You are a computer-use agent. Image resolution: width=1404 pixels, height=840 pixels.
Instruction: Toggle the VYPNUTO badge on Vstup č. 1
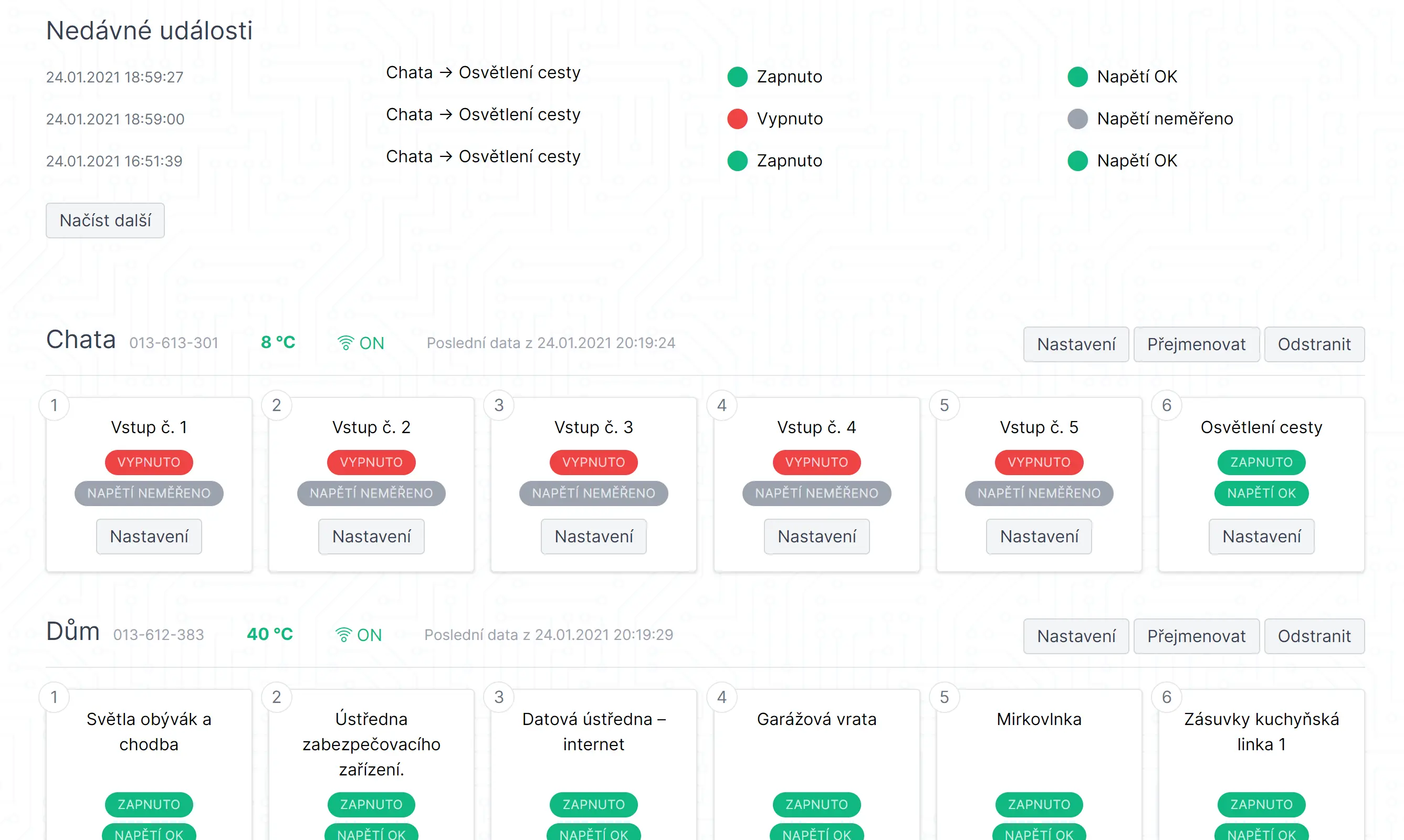pos(149,463)
